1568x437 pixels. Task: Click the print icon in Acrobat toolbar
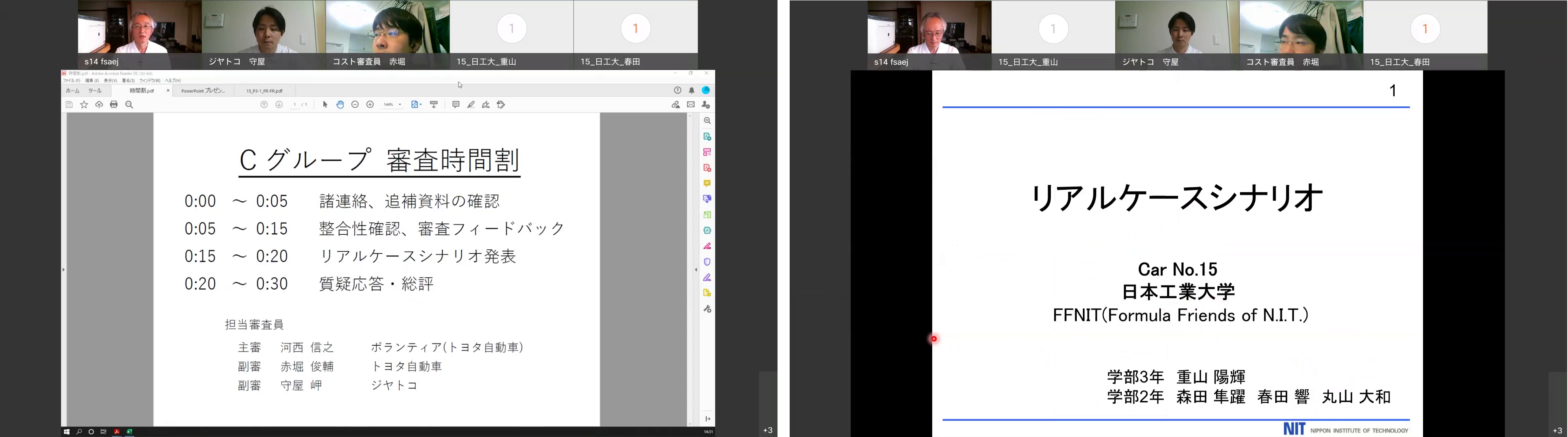tap(114, 104)
